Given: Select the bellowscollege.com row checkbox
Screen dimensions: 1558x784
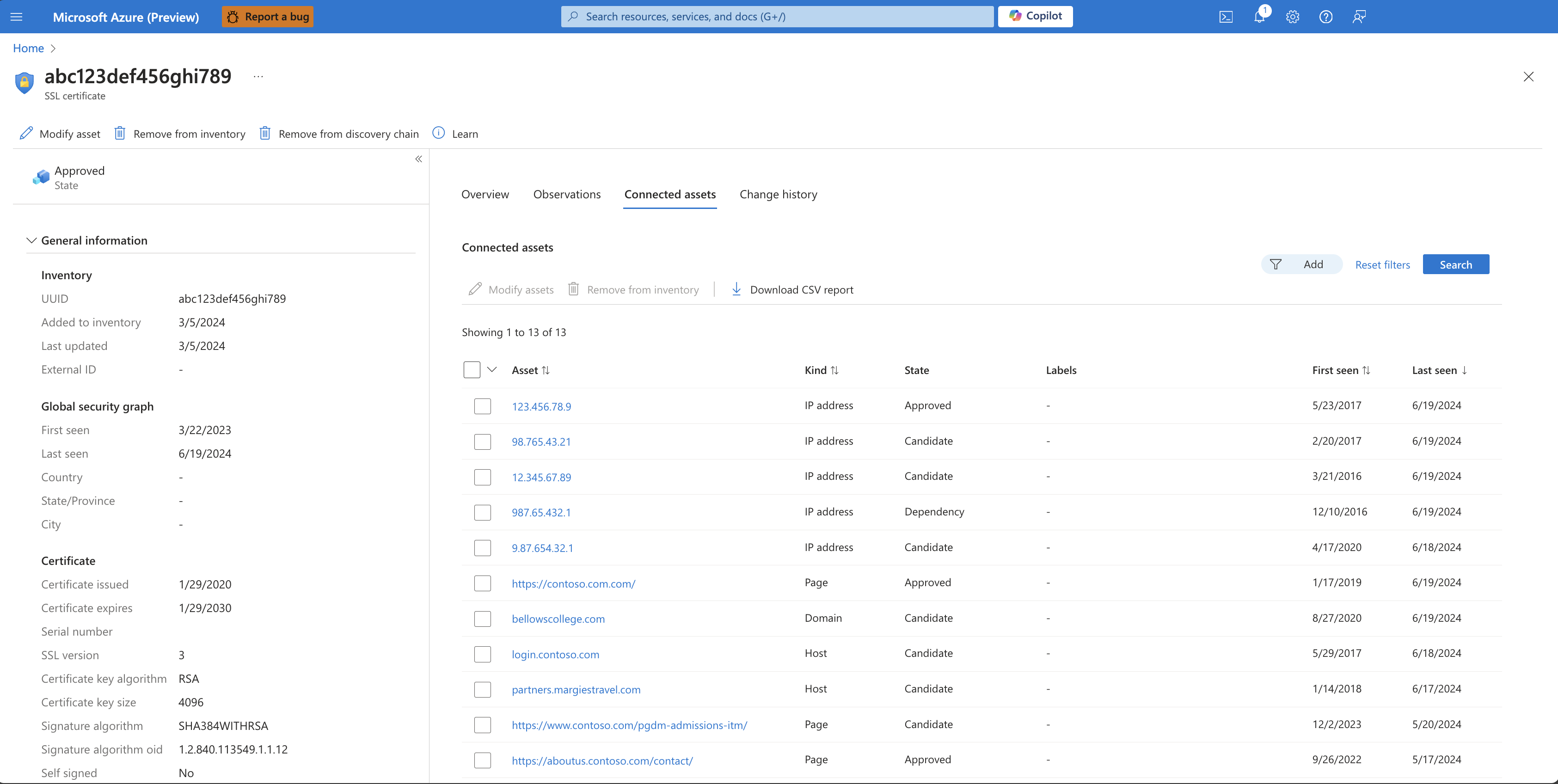Looking at the screenshot, I should (x=483, y=618).
